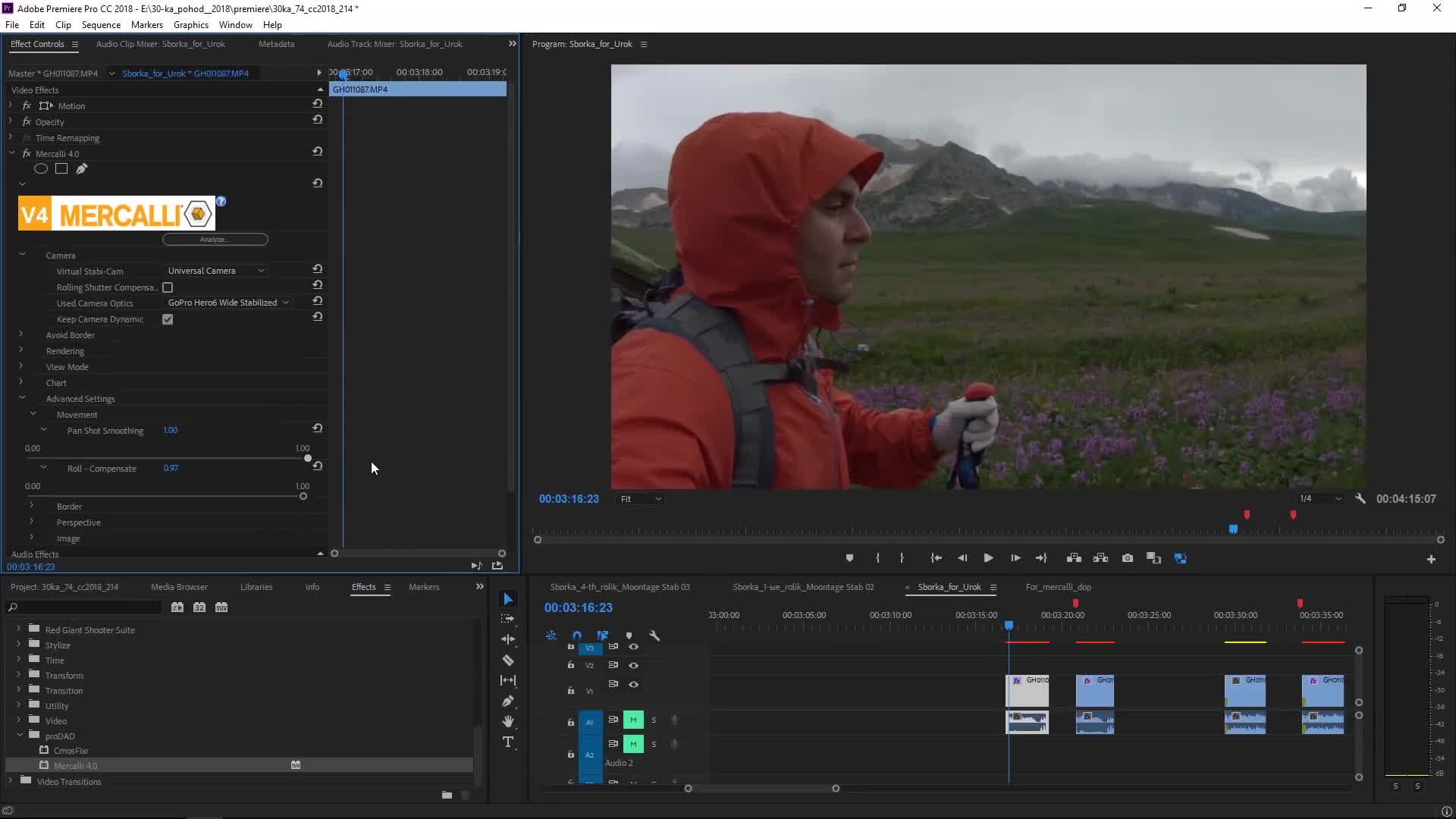The height and width of the screenshot is (819, 1456).
Task: Open Timeline Display Settings wrench
Action: click(x=654, y=635)
